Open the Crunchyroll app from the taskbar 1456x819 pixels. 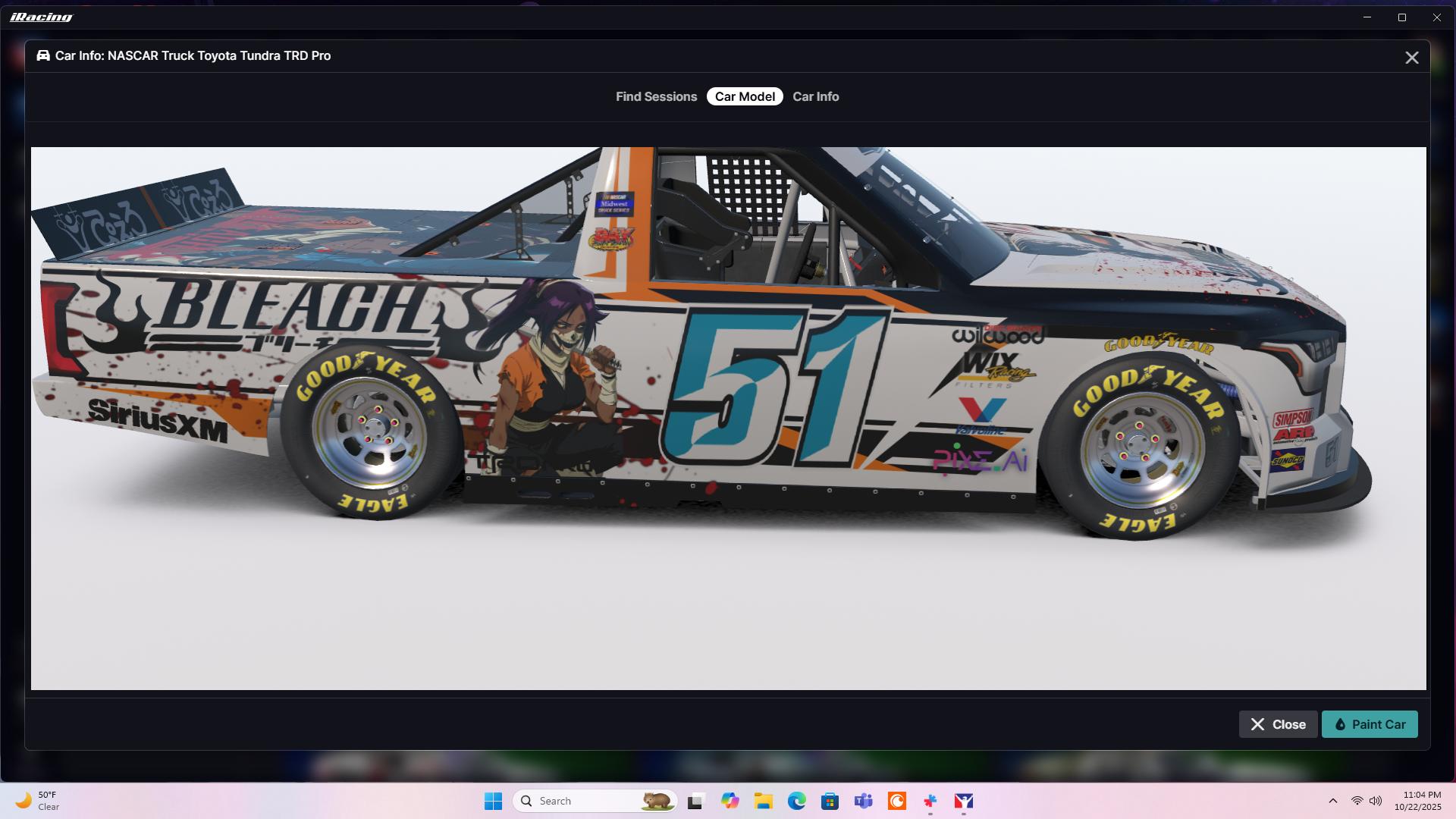tap(896, 801)
